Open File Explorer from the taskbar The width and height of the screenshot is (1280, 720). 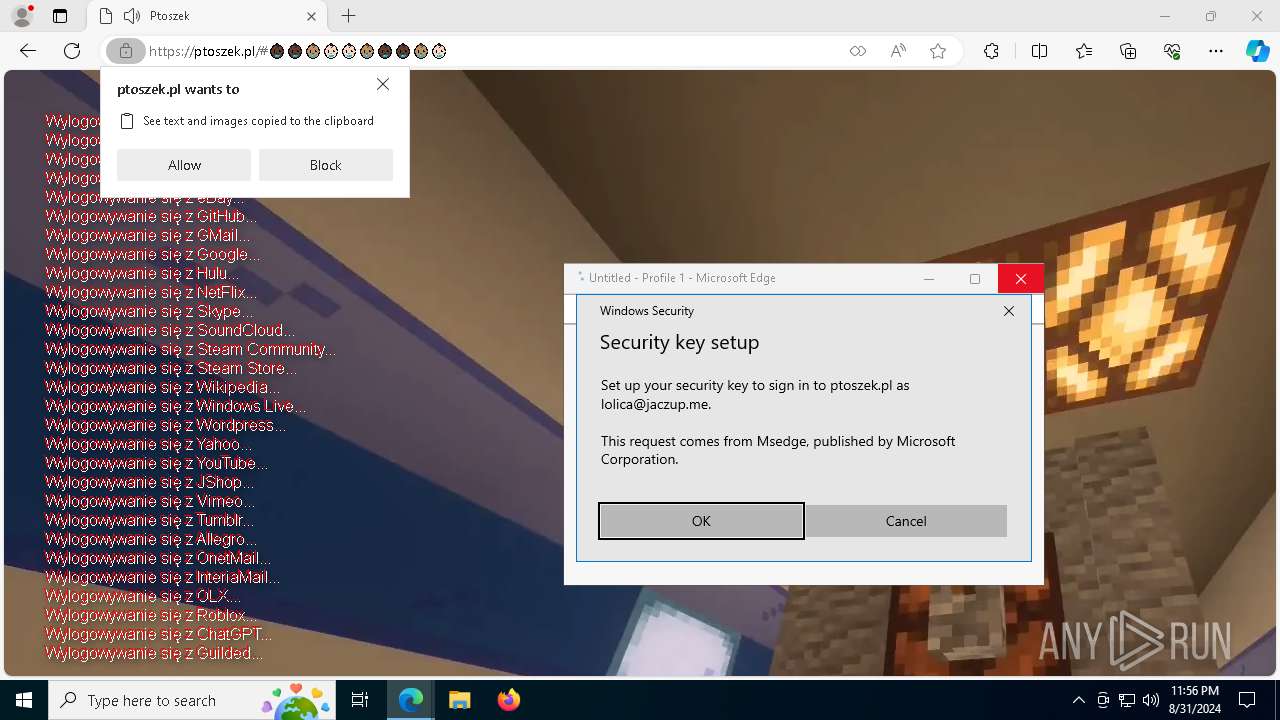[459, 700]
